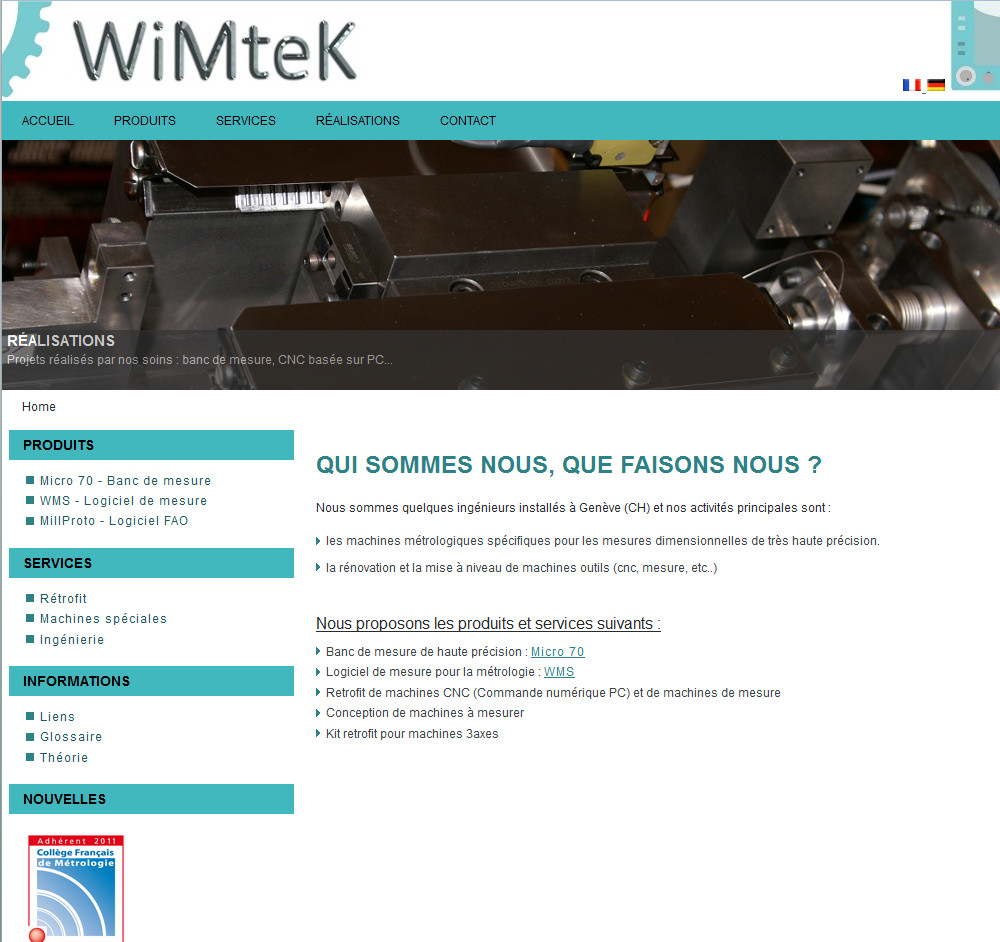Open the Accueil menu item
The image size is (1000, 942).
[x=48, y=121]
